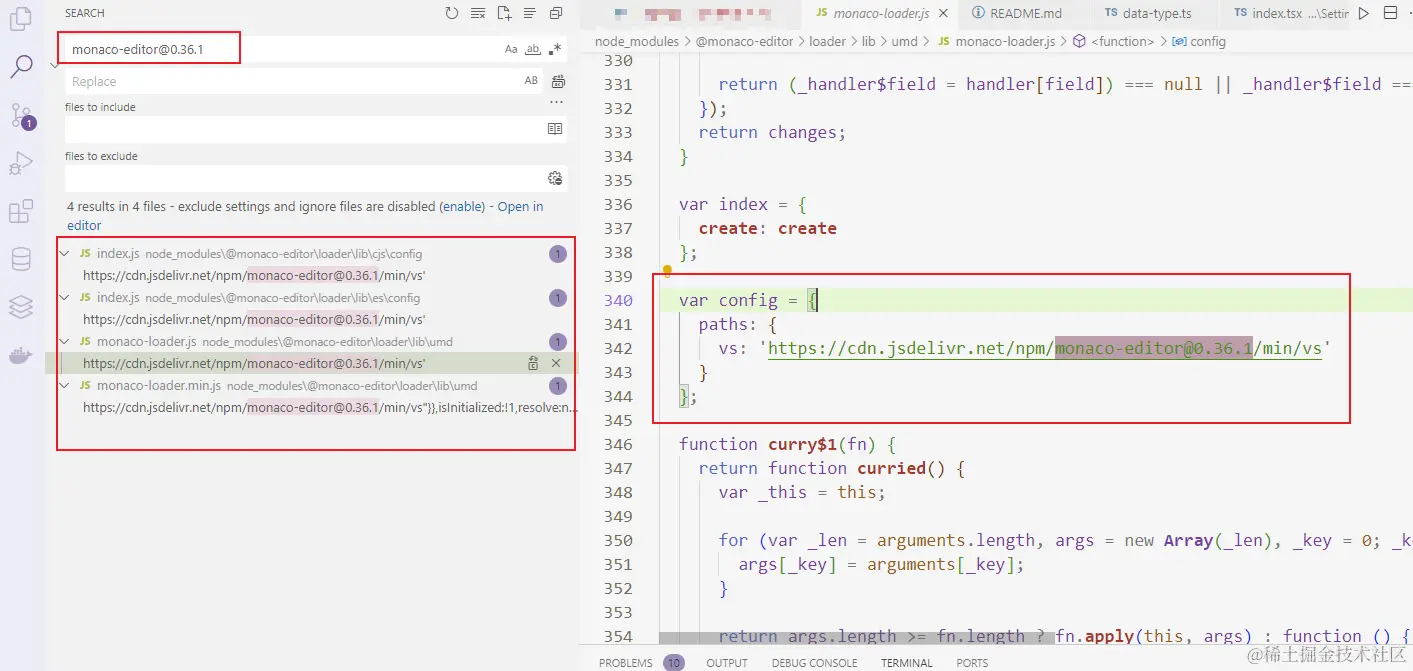The height and width of the screenshot is (671, 1413).
Task: Open the PORTS panel tab
Action: tap(972, 662)
